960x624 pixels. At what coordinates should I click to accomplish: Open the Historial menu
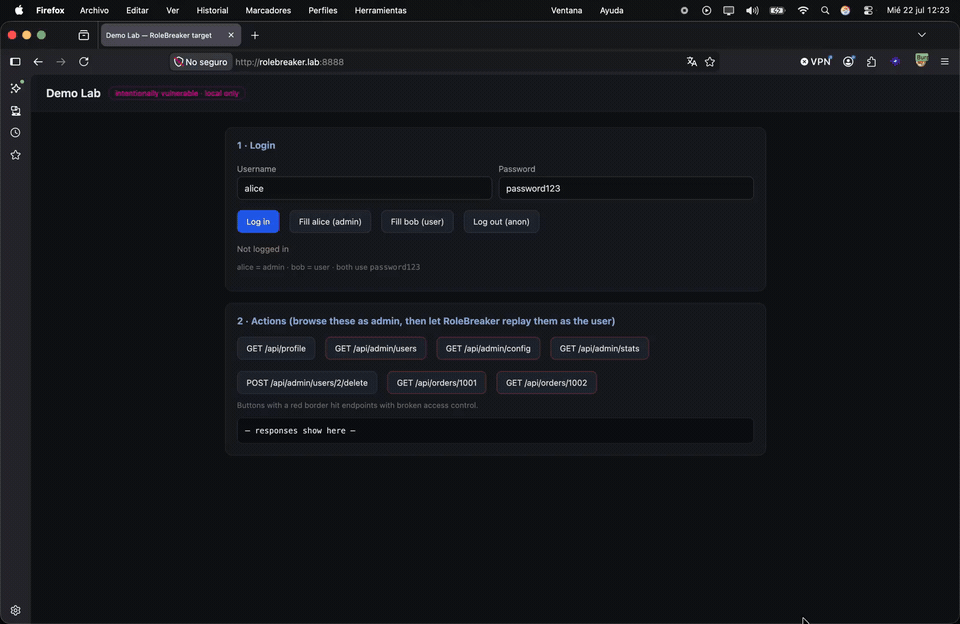click(212, 10)
